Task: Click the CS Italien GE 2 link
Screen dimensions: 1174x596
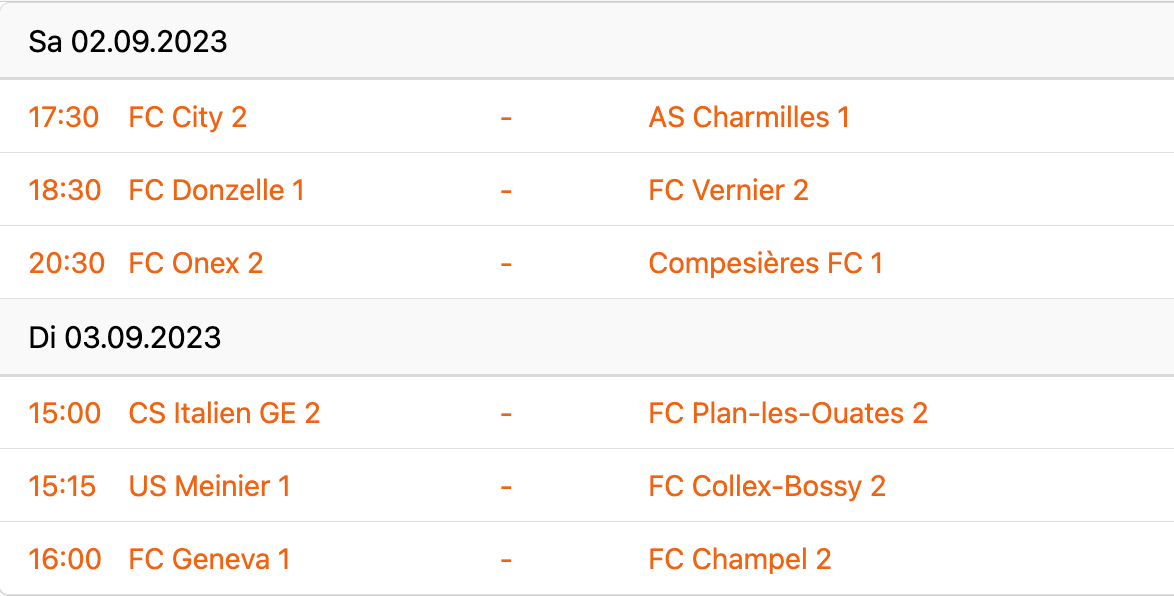Action: (x=224, y=413)
